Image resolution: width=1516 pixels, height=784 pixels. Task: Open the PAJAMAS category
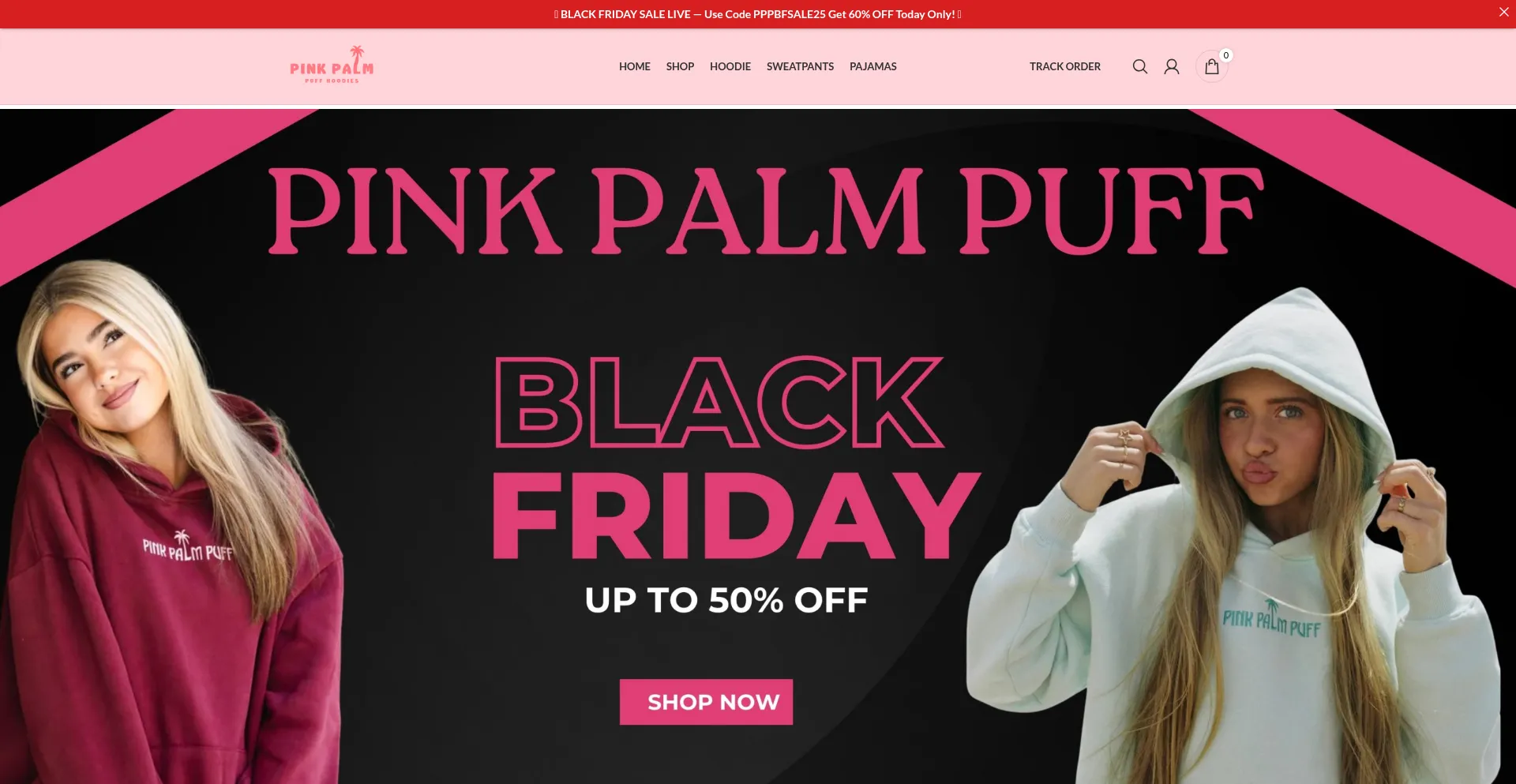(x=873, y=66)
